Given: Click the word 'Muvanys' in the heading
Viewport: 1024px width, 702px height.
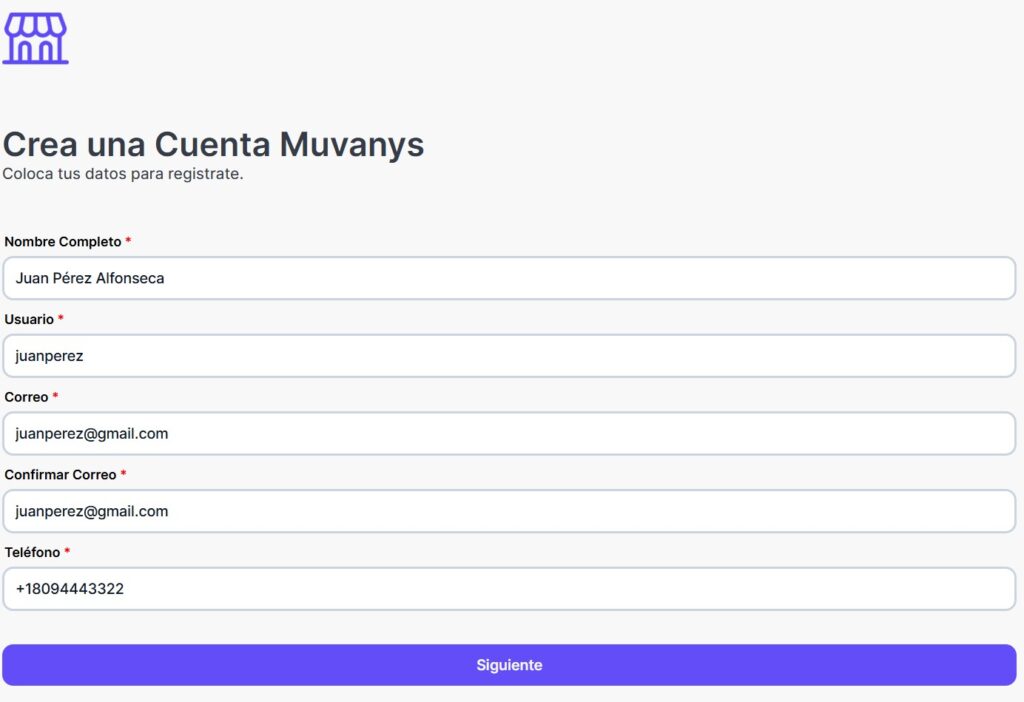Looking at the screenshot, I should pos(351,145).
